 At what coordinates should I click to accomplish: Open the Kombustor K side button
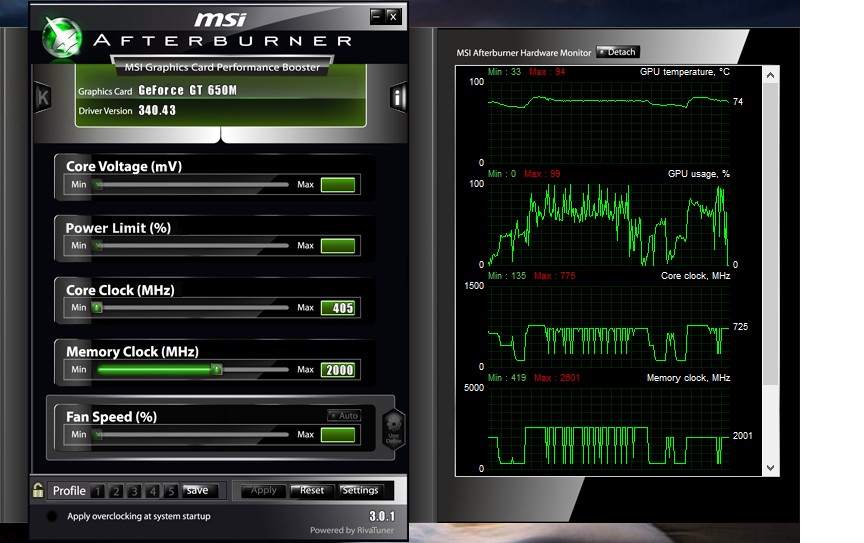42,98
